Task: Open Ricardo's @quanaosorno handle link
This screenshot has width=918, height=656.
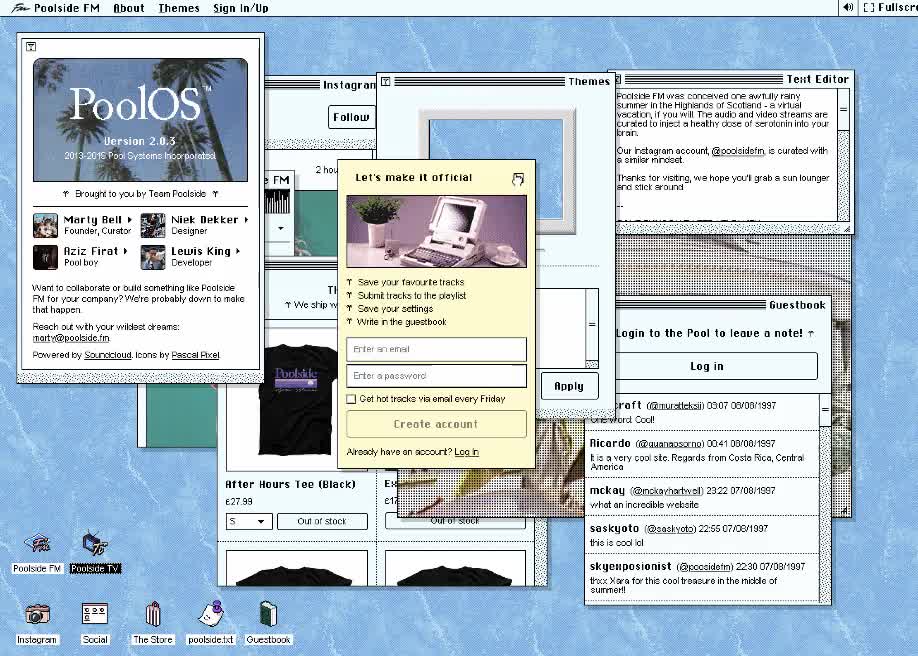Action: click(x=670, y=444)
